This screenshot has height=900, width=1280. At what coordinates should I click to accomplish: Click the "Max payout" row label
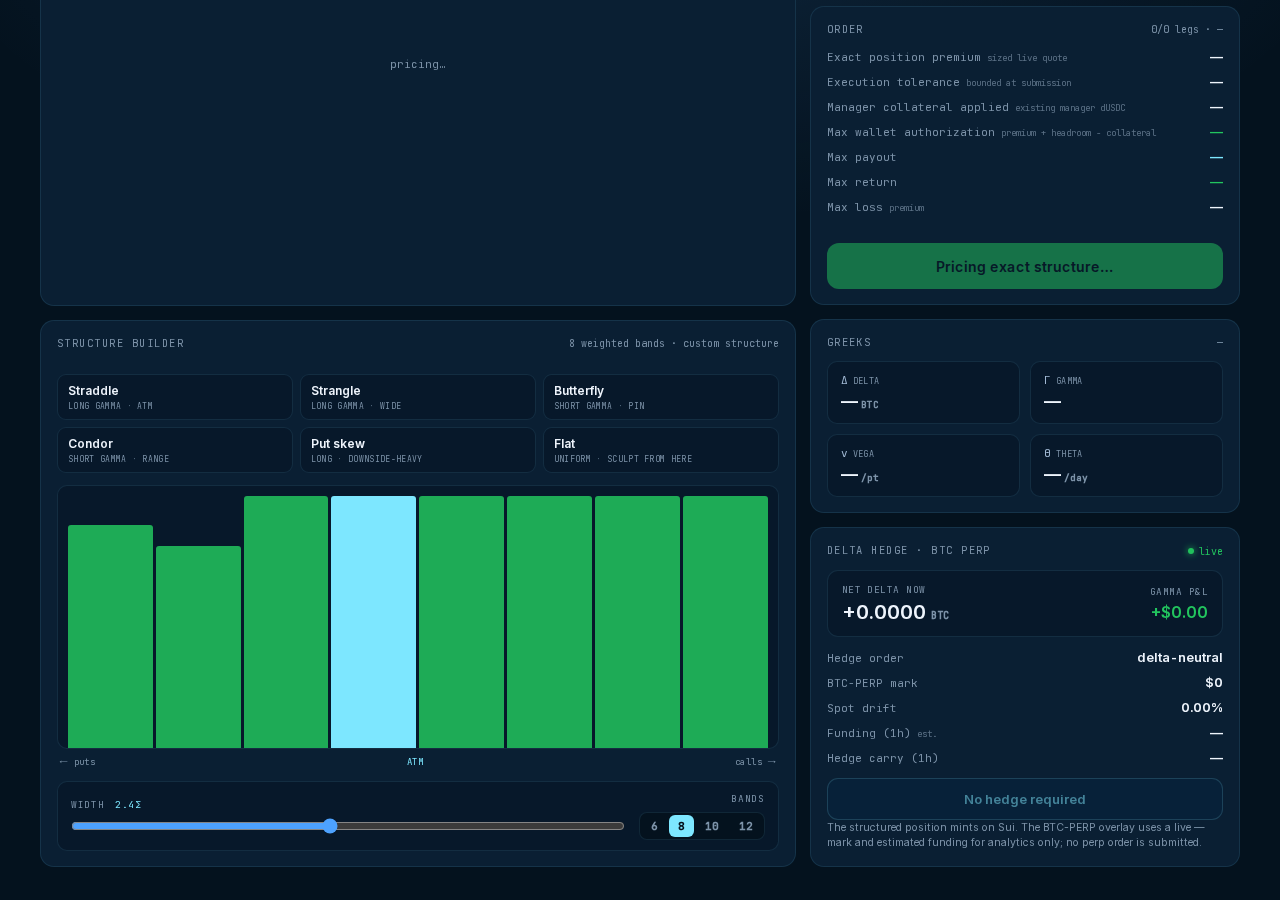(x=862, y=157)
